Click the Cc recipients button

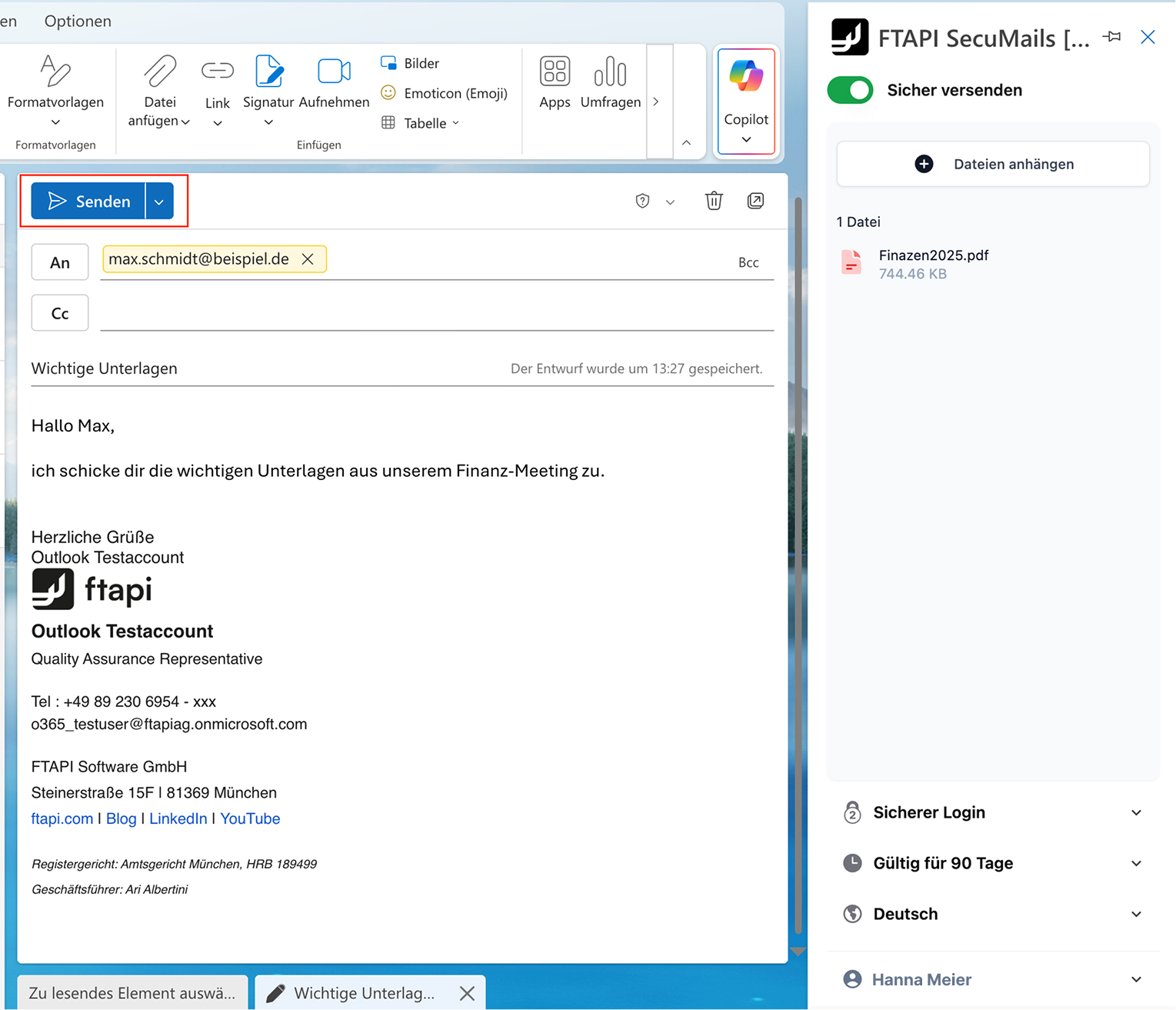pos(60,313)
